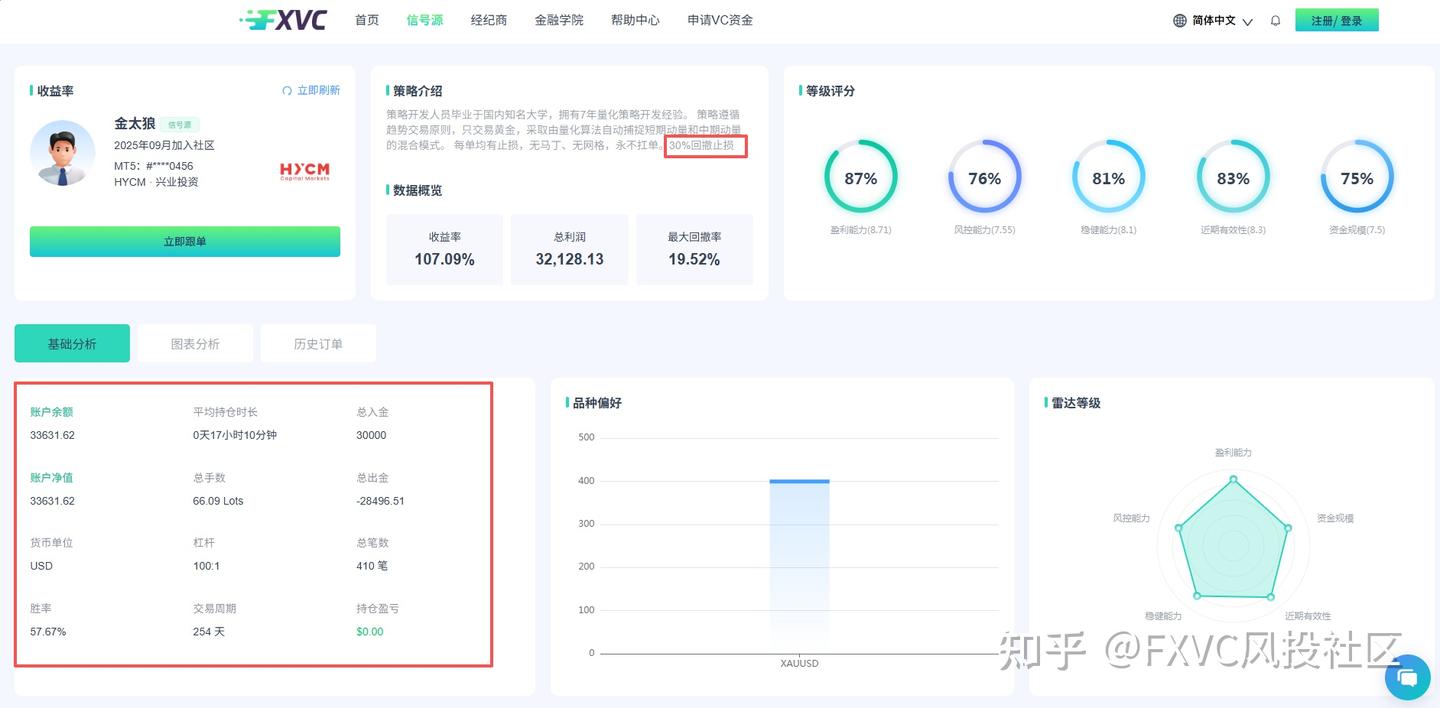Open the notification bell
Image resolution: width=1440 pixels, height=708 pixels.
point(1275,19)
